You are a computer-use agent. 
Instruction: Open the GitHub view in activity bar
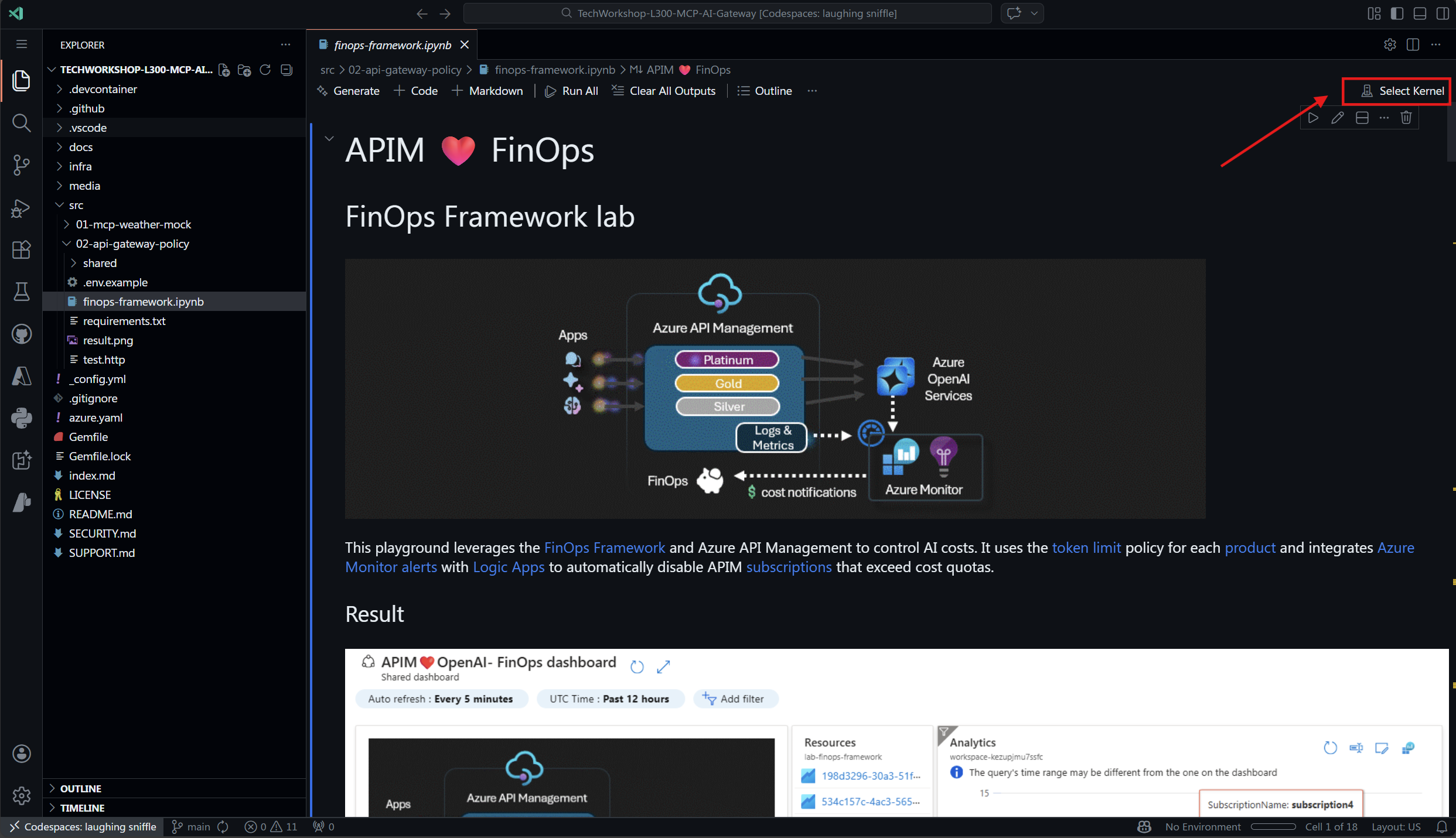[22, 334]
